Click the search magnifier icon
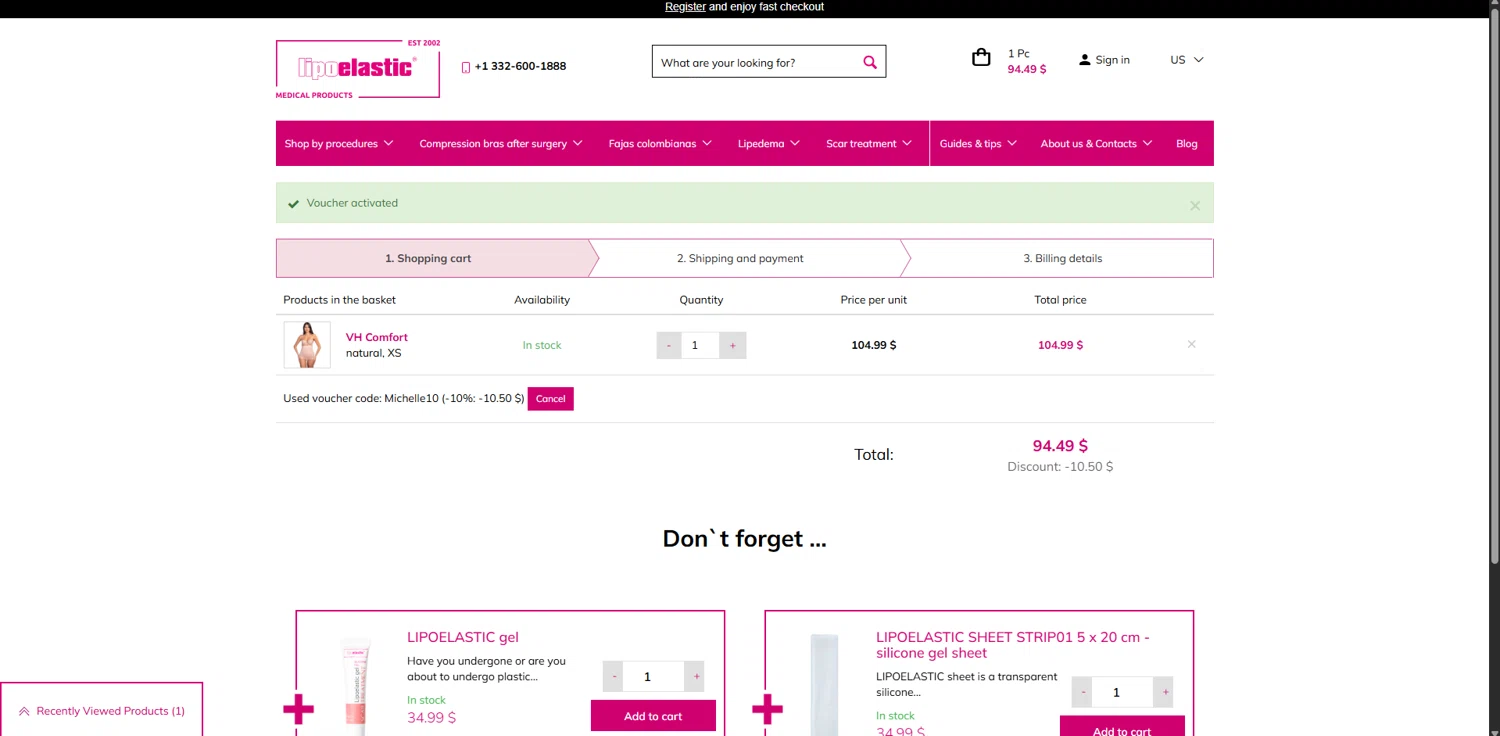 [870, 62]
